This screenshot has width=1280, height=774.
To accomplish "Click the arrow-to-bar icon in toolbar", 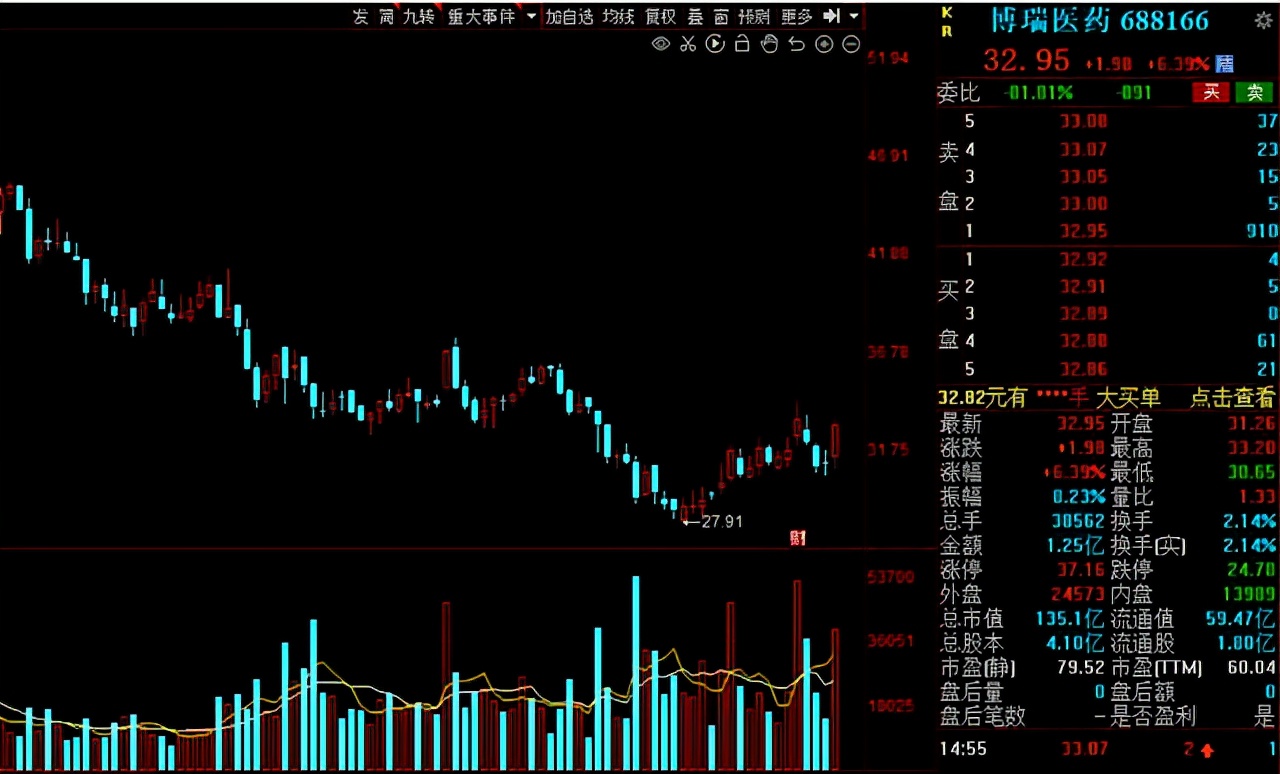I will point(831,16).
